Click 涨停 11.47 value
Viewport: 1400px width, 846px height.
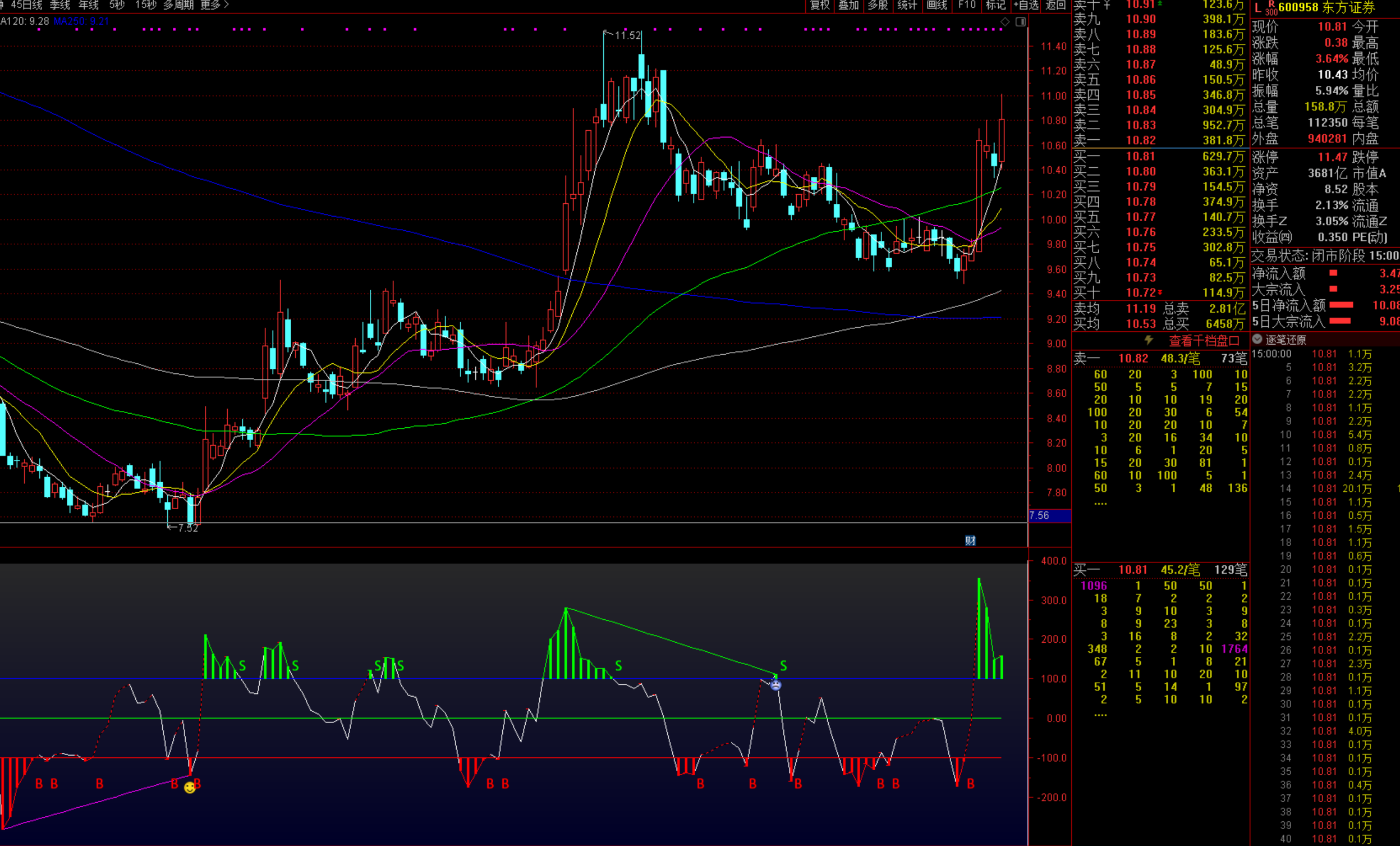click(1333, 157)
